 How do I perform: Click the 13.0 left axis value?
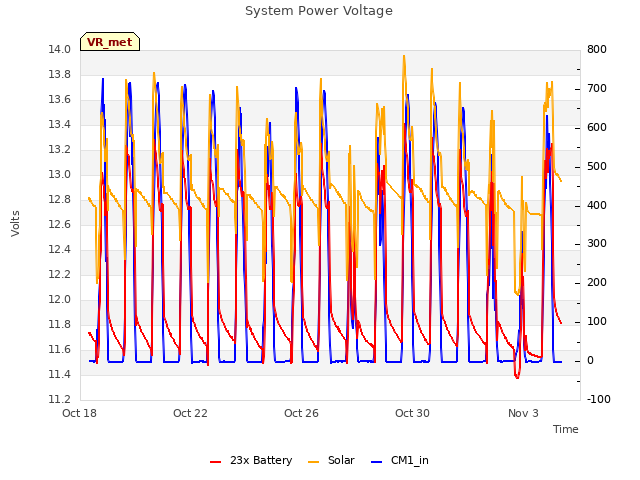(x=60, y=174)
